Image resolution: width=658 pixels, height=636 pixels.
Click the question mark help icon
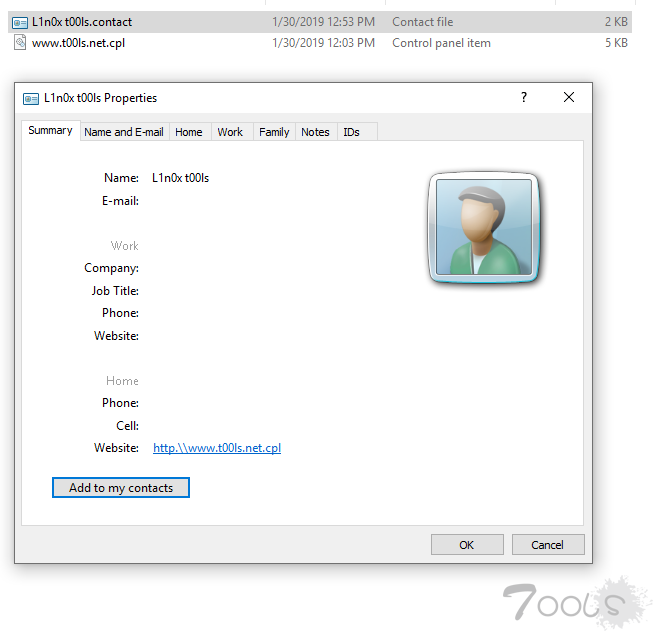click(524, 97)
